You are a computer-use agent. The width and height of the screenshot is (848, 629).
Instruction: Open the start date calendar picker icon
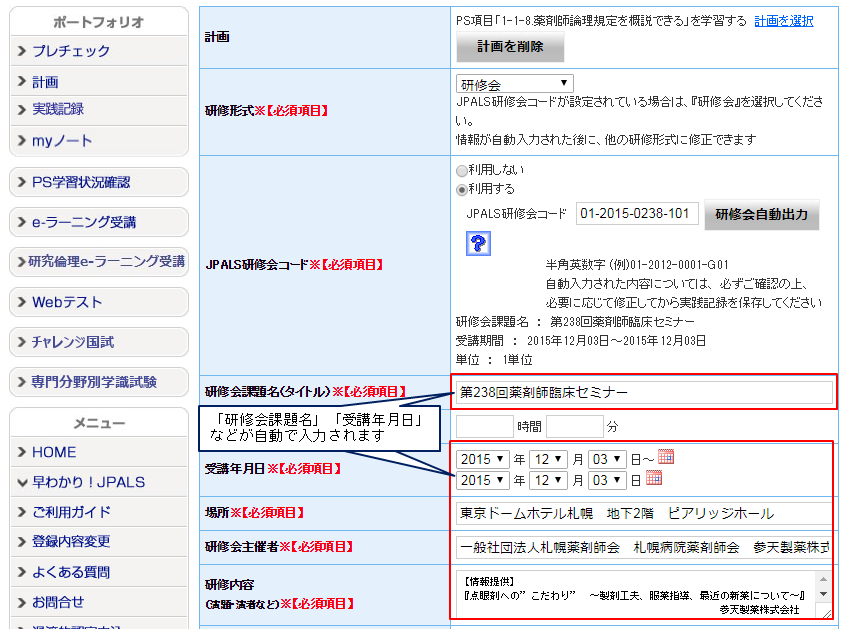pyautogui.click(x=666, y=457)
